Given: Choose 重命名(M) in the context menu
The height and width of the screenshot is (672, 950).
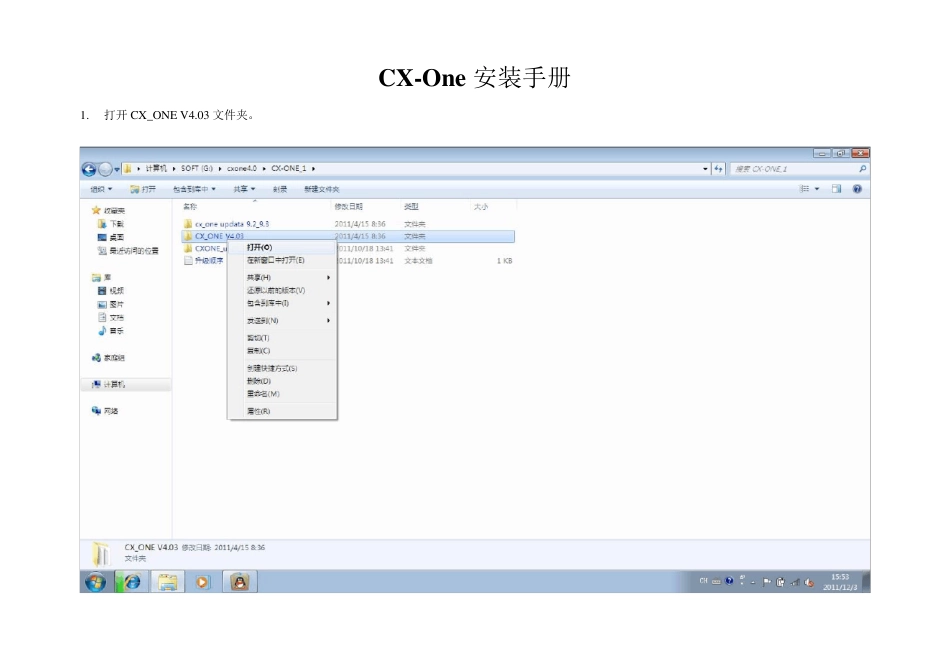Looking at the screenshot, I should [x=282, y=394].
